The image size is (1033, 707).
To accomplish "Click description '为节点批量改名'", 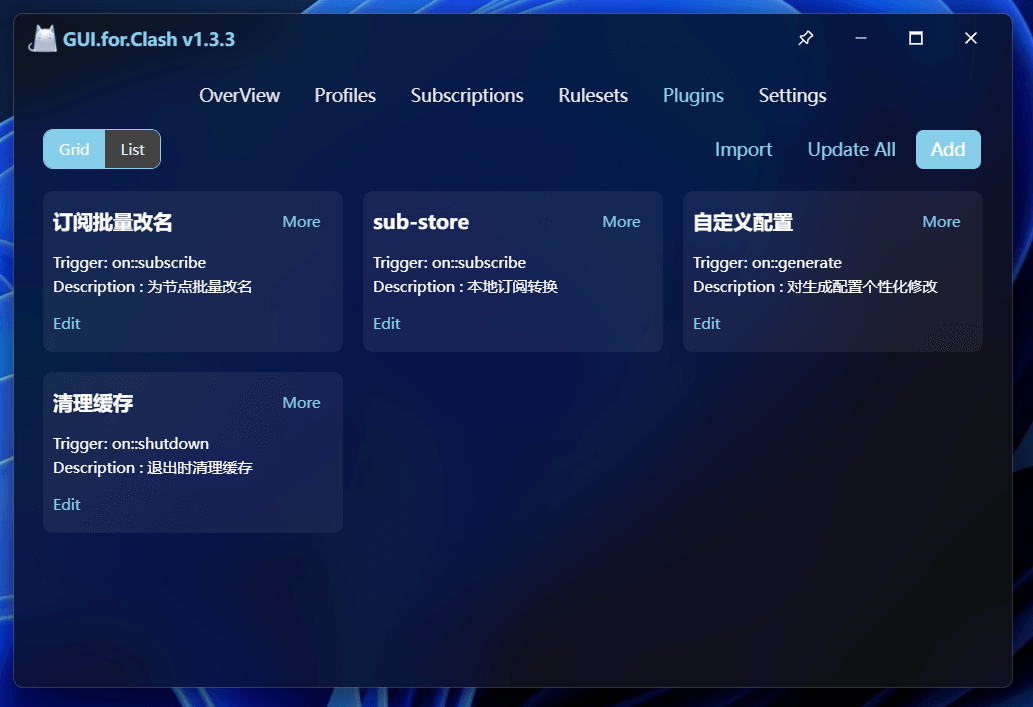I will tap(200, 287).
